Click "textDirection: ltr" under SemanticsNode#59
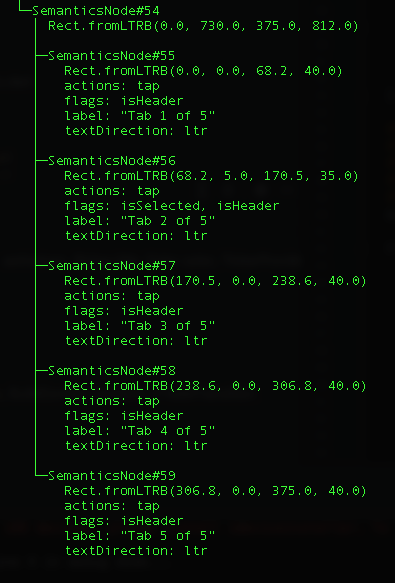 click(x=136, y=551)
